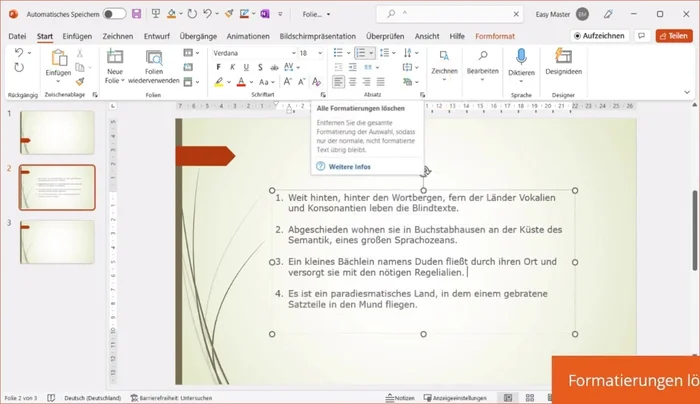Screen dimensions: 700x404
Task: Click the Copy icon in Zwischenablage group
Action: coord(80,67)
